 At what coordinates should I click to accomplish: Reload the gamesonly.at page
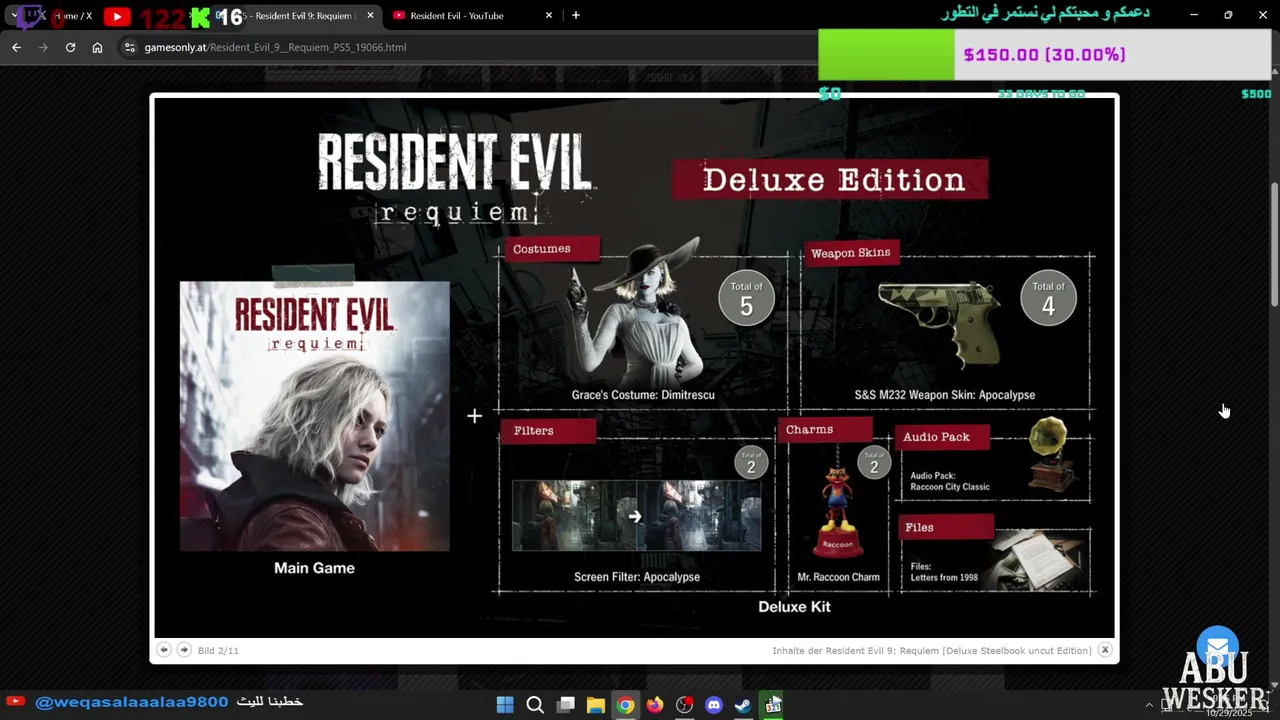click(70, 47)
